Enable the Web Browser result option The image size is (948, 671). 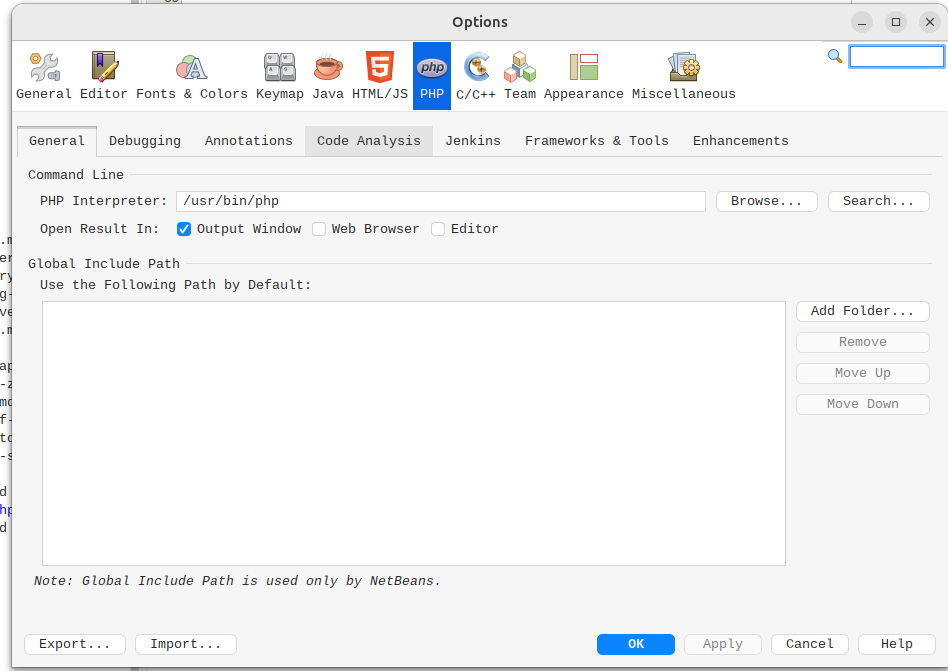[x=319, y=229]
